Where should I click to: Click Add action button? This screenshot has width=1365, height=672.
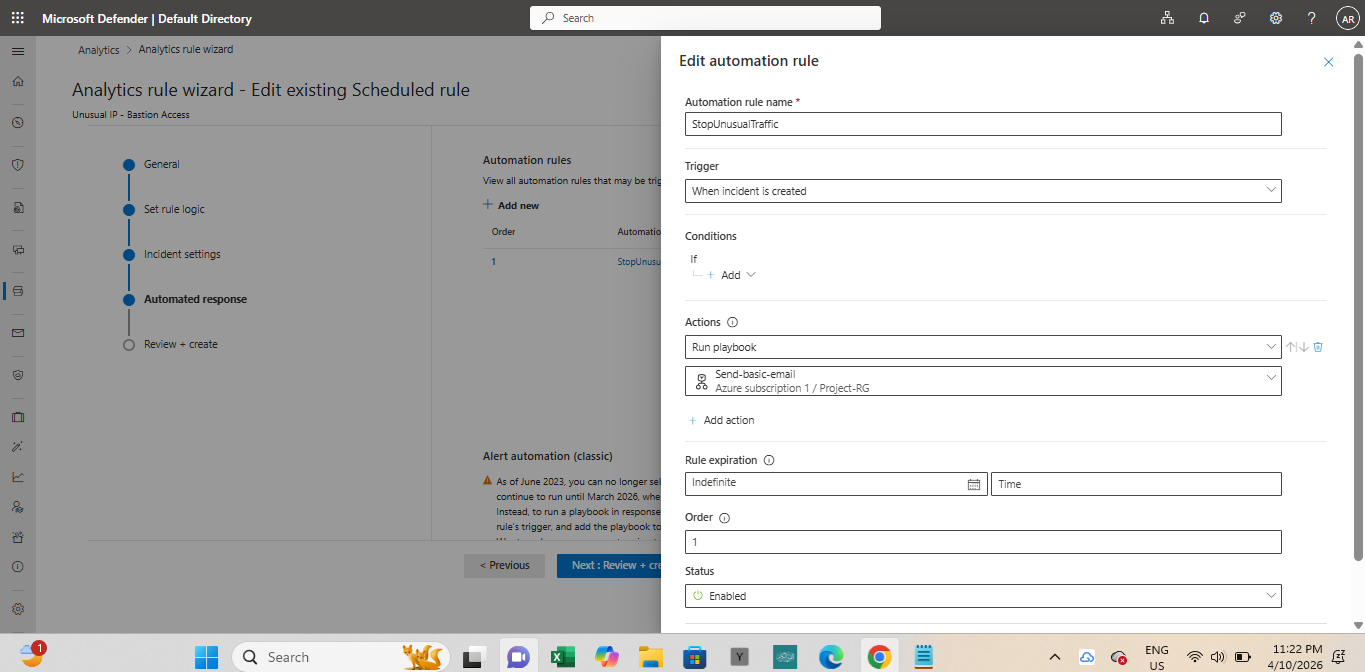(721, 420)
